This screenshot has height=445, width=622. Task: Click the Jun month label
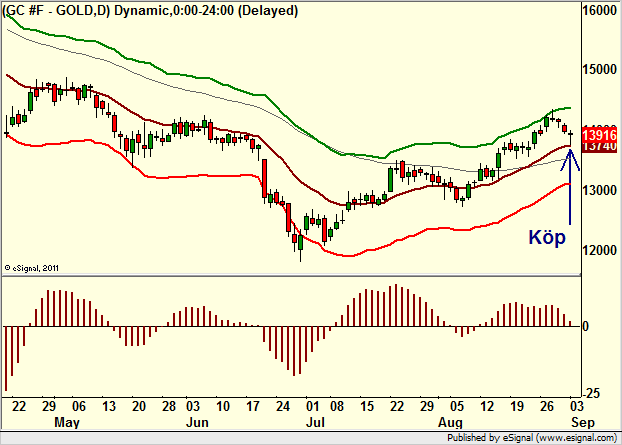[x=197, y=422]
